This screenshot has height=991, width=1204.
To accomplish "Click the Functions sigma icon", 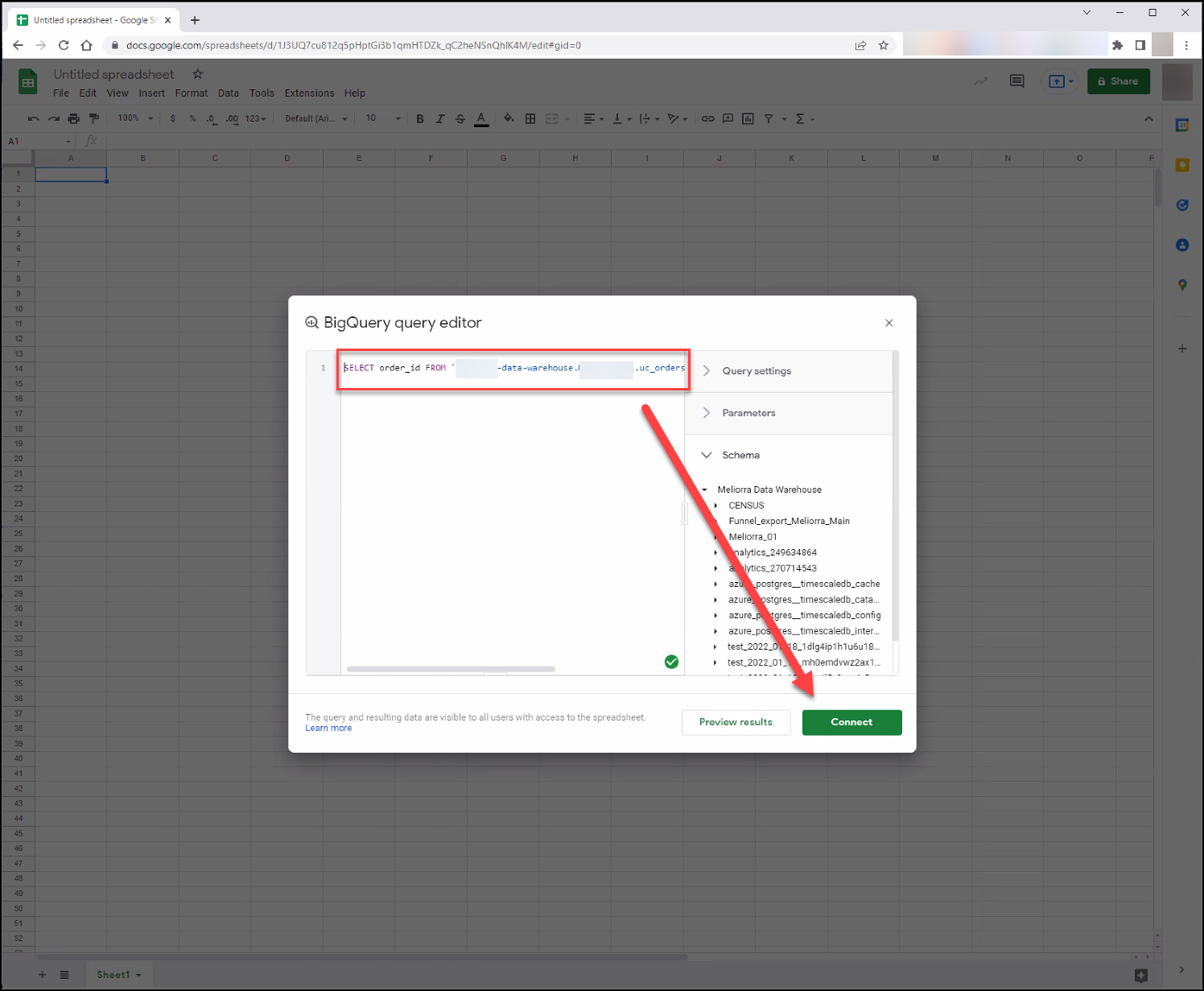I will click(800, 118).
